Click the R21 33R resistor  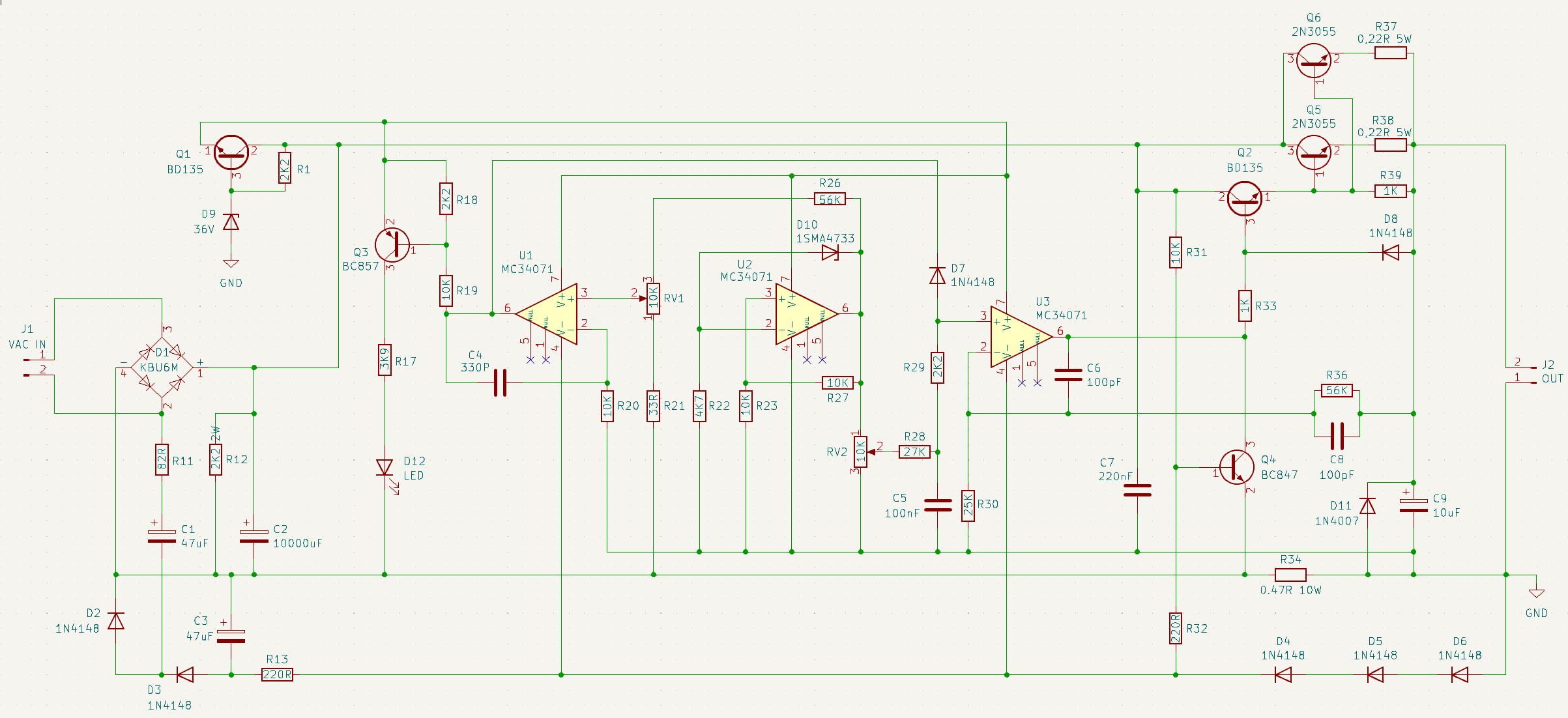pos(653,406)
